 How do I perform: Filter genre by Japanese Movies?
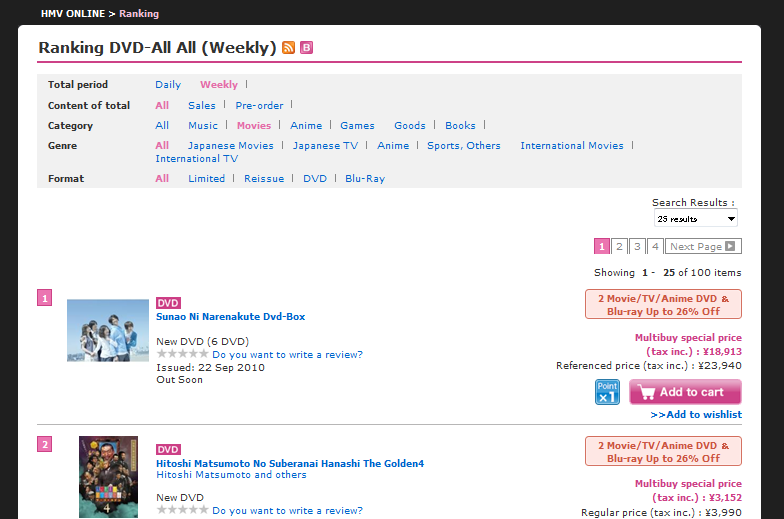(x=231, y=146)
